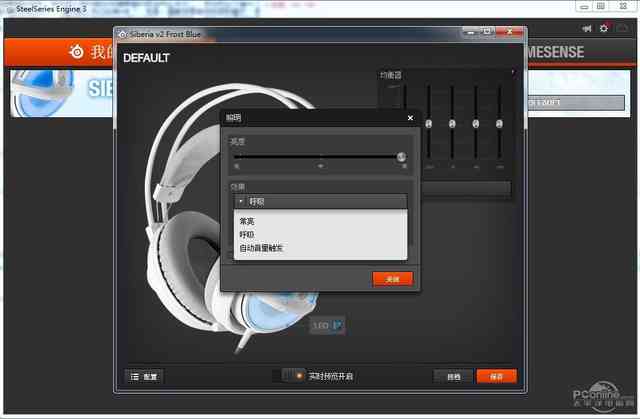Open the settings gear in SteelSeries Engine window
Viewport: 640px width, 419px height.
pyautogui.click(x=604, y=28)
